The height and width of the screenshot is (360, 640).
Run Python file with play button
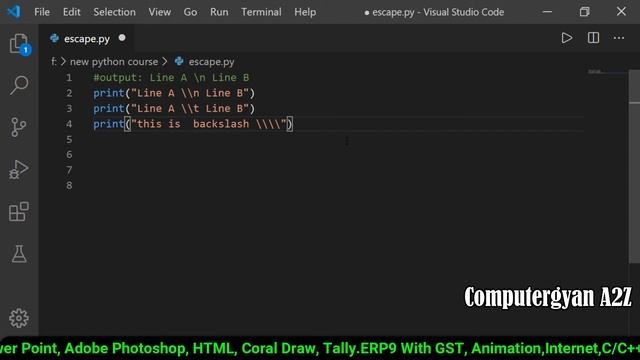567,38
